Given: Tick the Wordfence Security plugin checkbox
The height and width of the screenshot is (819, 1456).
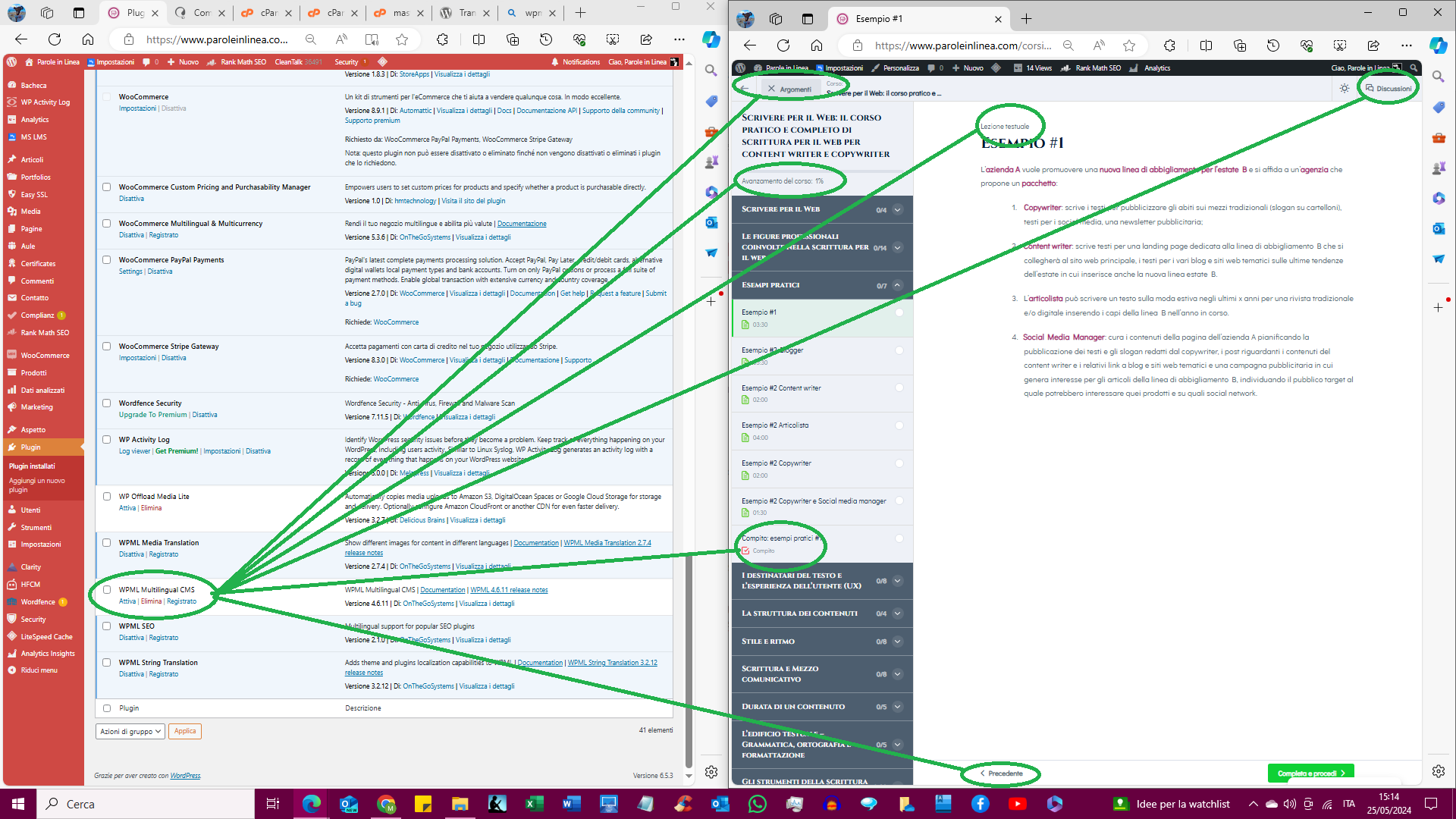Looking at the screenshot, I should pos(107,403).
